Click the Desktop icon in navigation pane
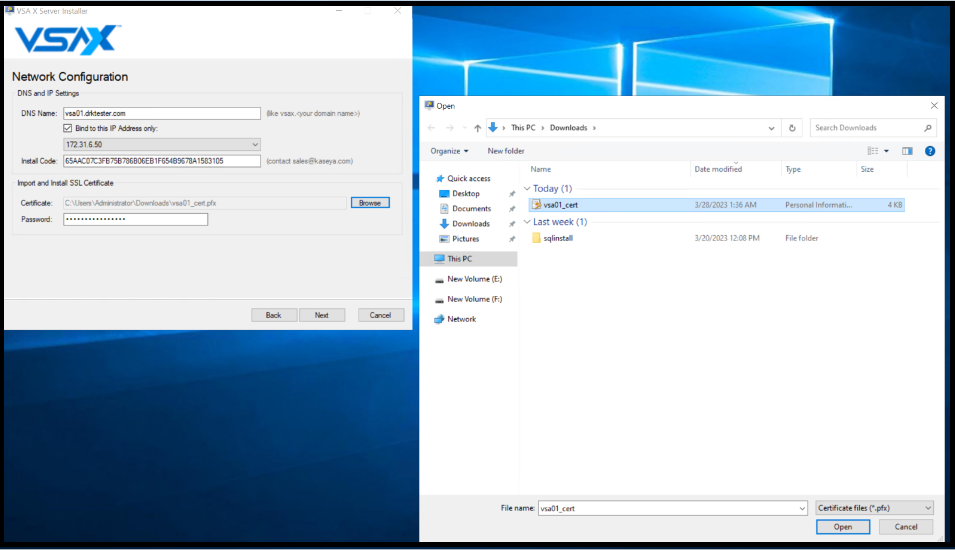The image size is (955, 550). pos(444,194)
